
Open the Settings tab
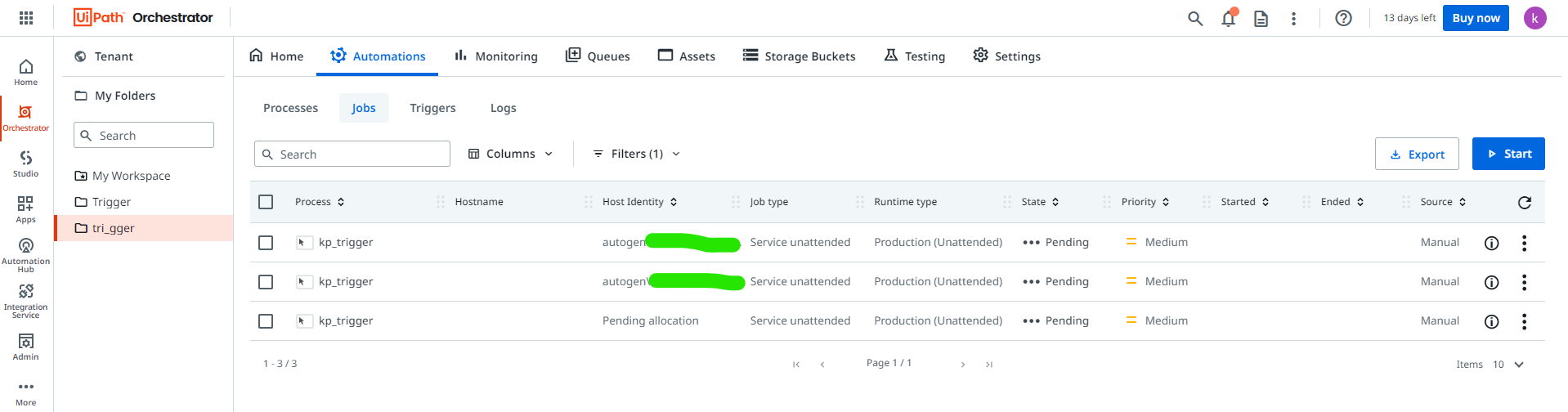[x=1006, y=56]
